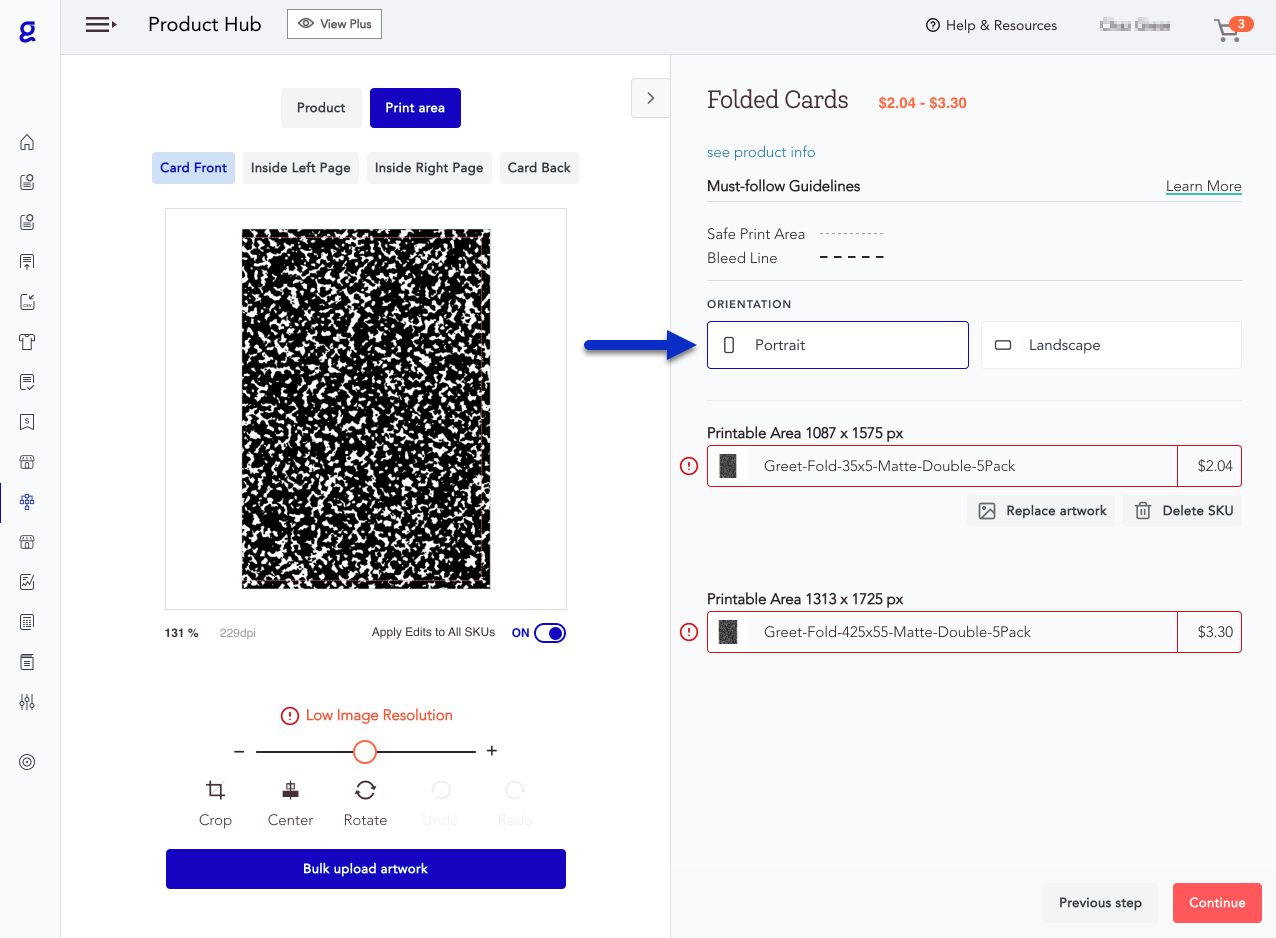Open the apparel products section in the sidebar
This screenshot has height=938, width=1276.
27,342
